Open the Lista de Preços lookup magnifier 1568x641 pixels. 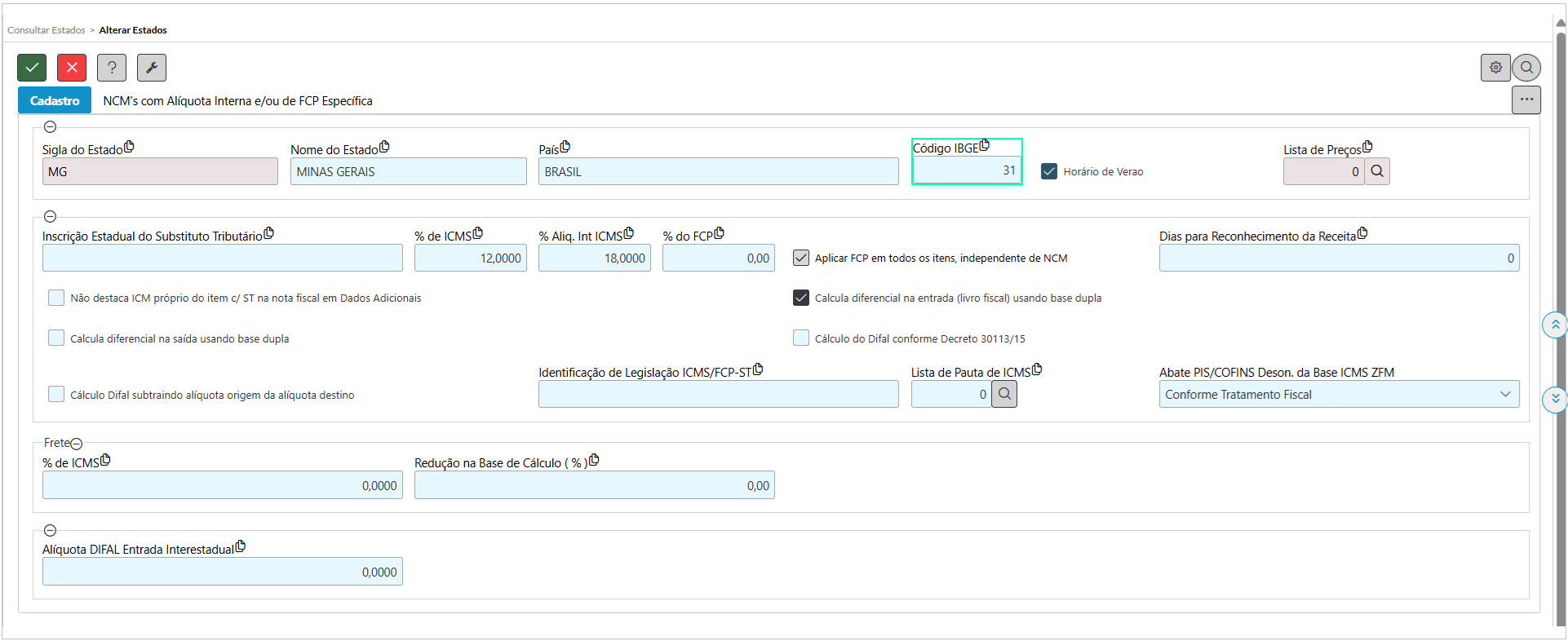[1377, 171]
